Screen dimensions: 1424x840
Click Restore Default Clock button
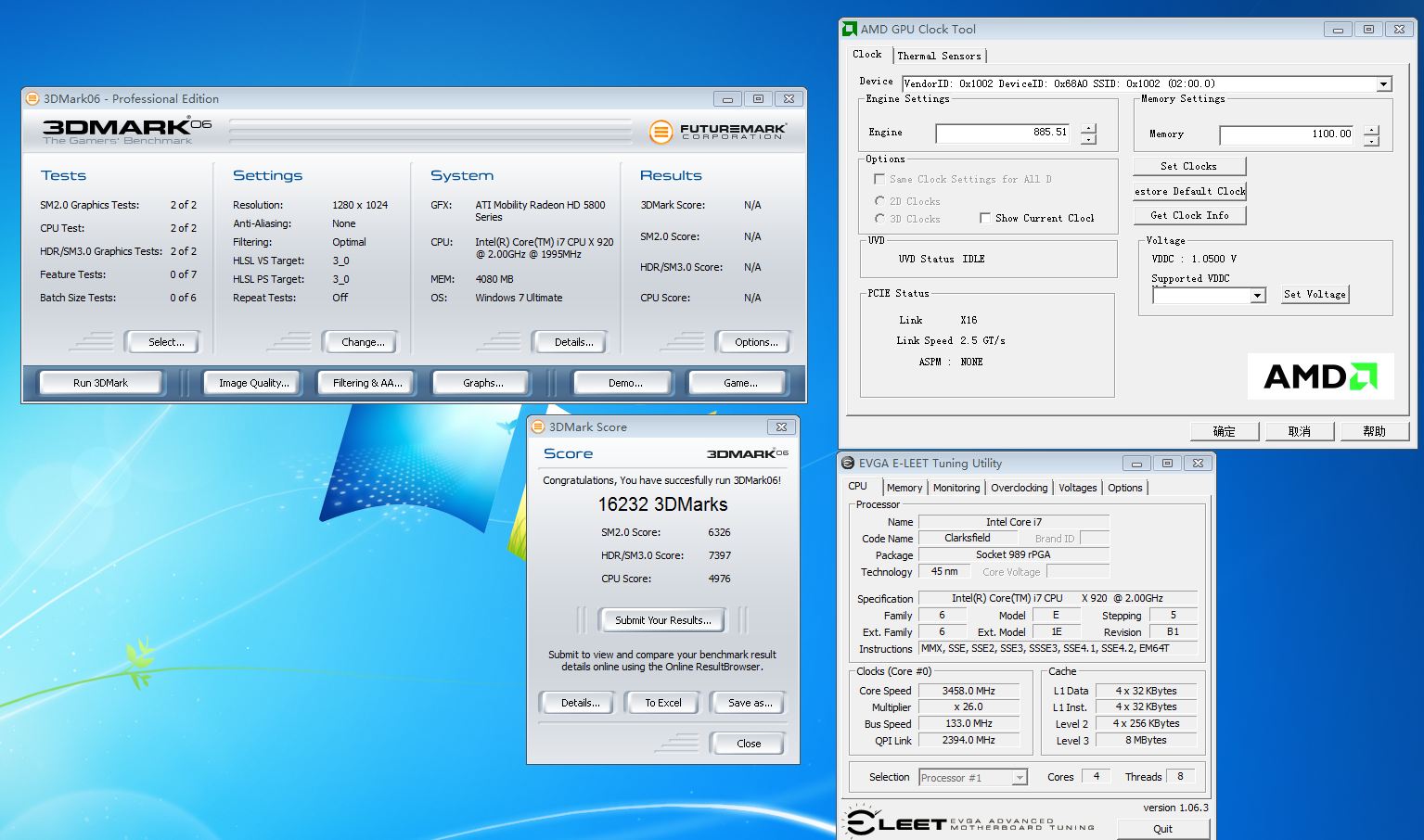point(1190,191)
